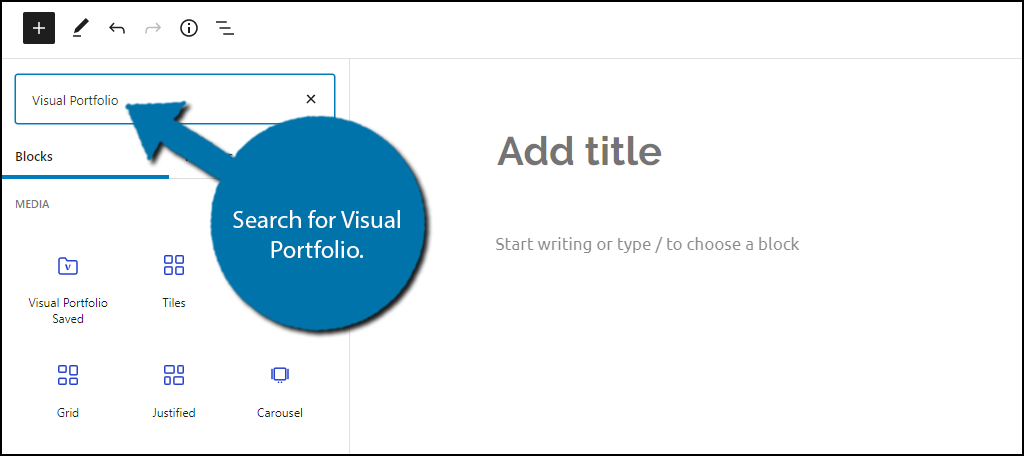
Task: Switch to the Blocks tab
Action: pos(34,157)
